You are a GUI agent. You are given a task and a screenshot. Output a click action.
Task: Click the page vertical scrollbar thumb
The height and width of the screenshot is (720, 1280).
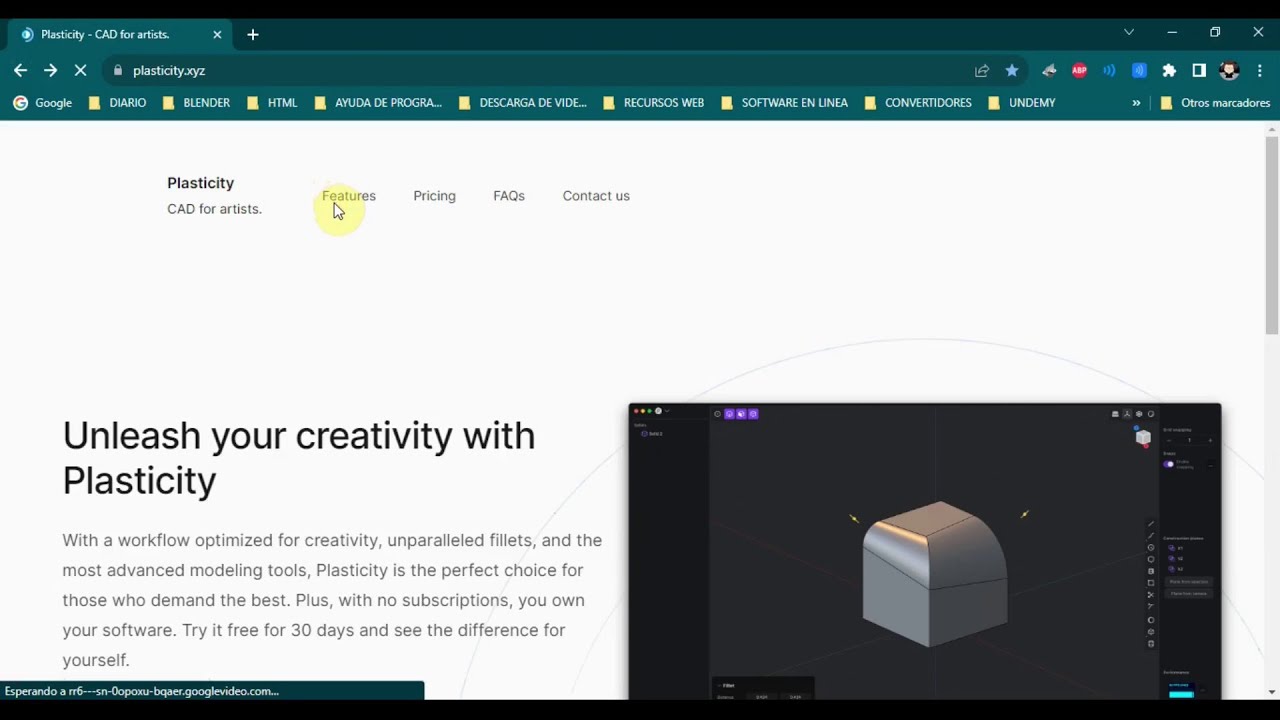(1272, 235)
